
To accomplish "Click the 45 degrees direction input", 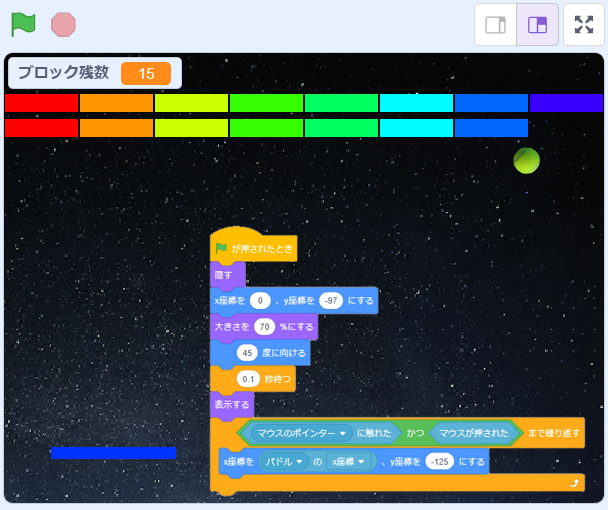I will click(x=247, y=353).
